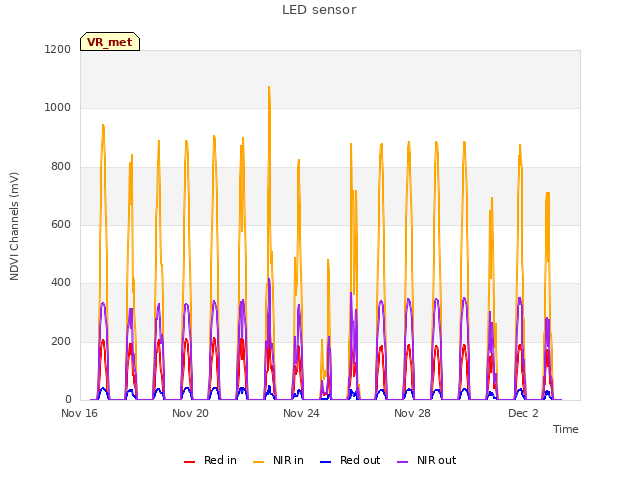Click the Nov 20 x-axis tick label
The image size is (640, 480).
(x=190, y=413)
